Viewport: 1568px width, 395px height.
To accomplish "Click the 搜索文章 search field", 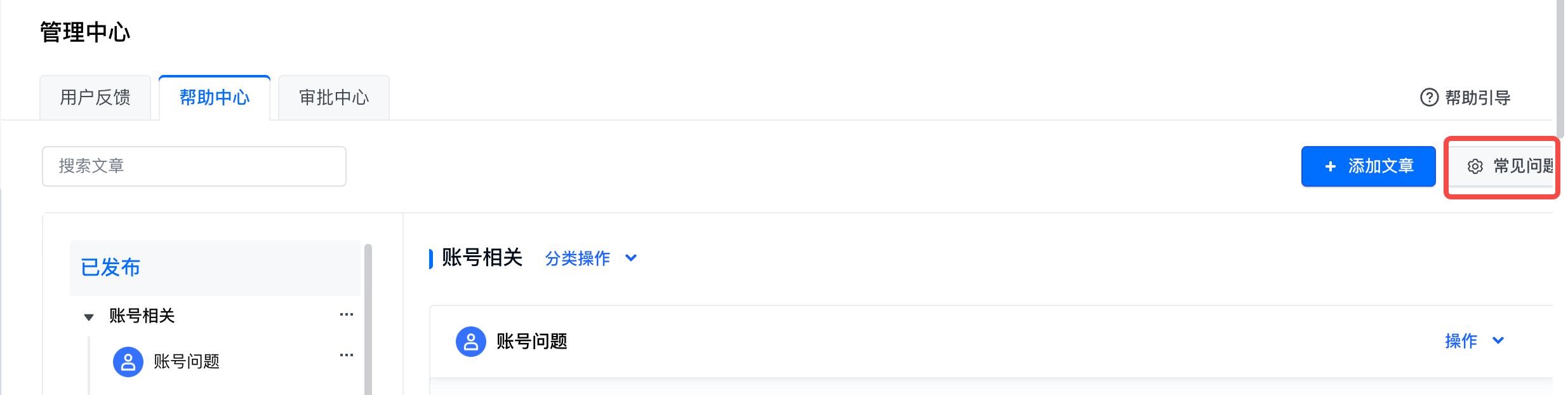I will coord(194,166).
